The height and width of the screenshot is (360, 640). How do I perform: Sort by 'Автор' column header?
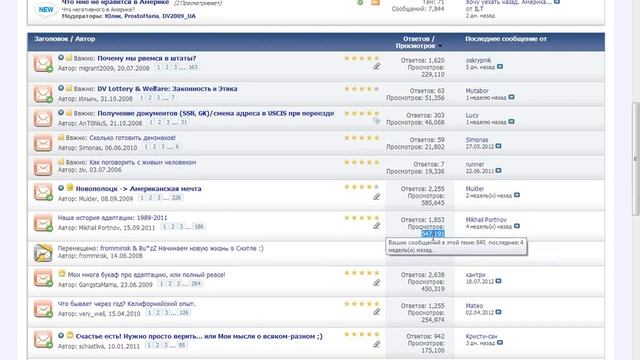(85, 39)
